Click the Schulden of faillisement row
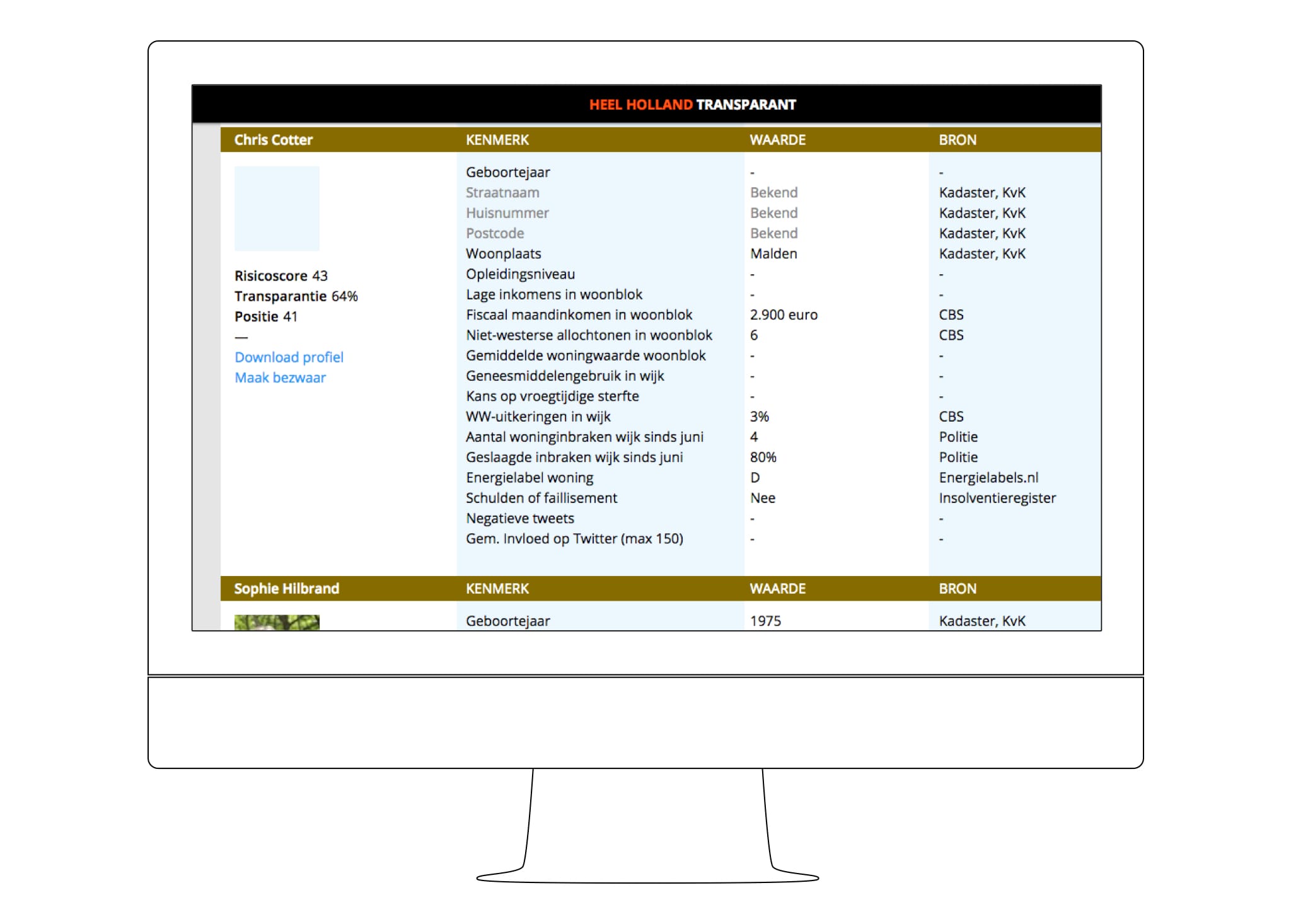Screen dimensions: 1291x924 pos(541,498)
